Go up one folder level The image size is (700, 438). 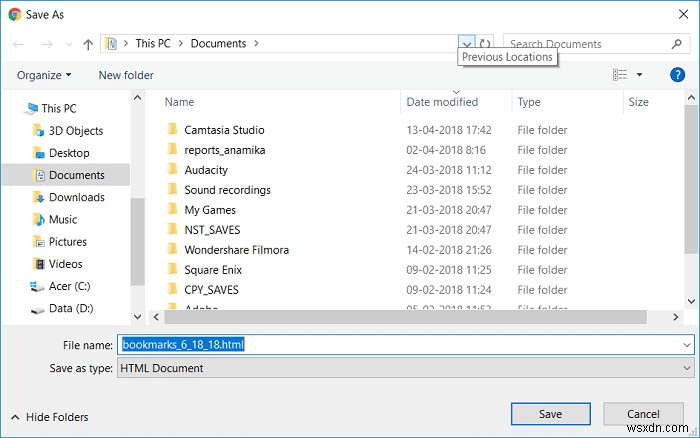click(88, 44)
